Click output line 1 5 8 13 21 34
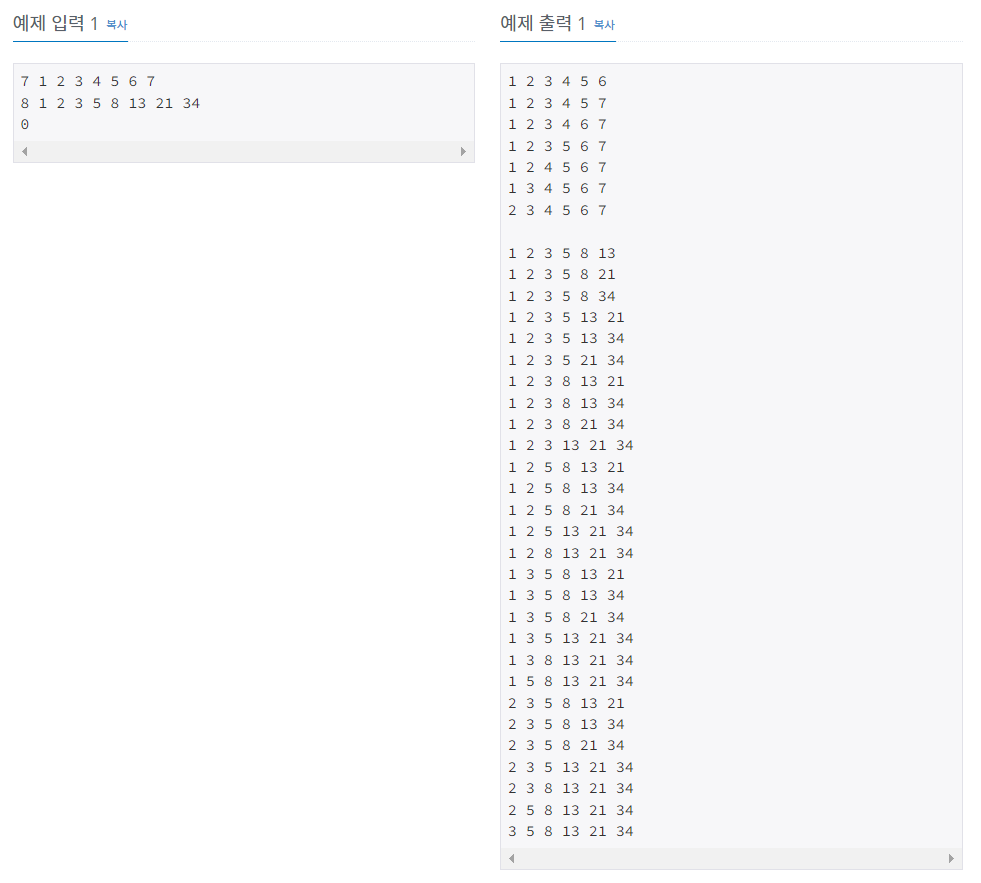 click(571, 681)
